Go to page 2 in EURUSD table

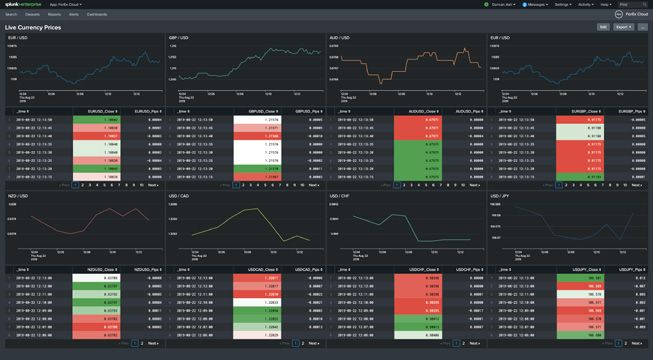pyautogui.click(x=82, y=185)
